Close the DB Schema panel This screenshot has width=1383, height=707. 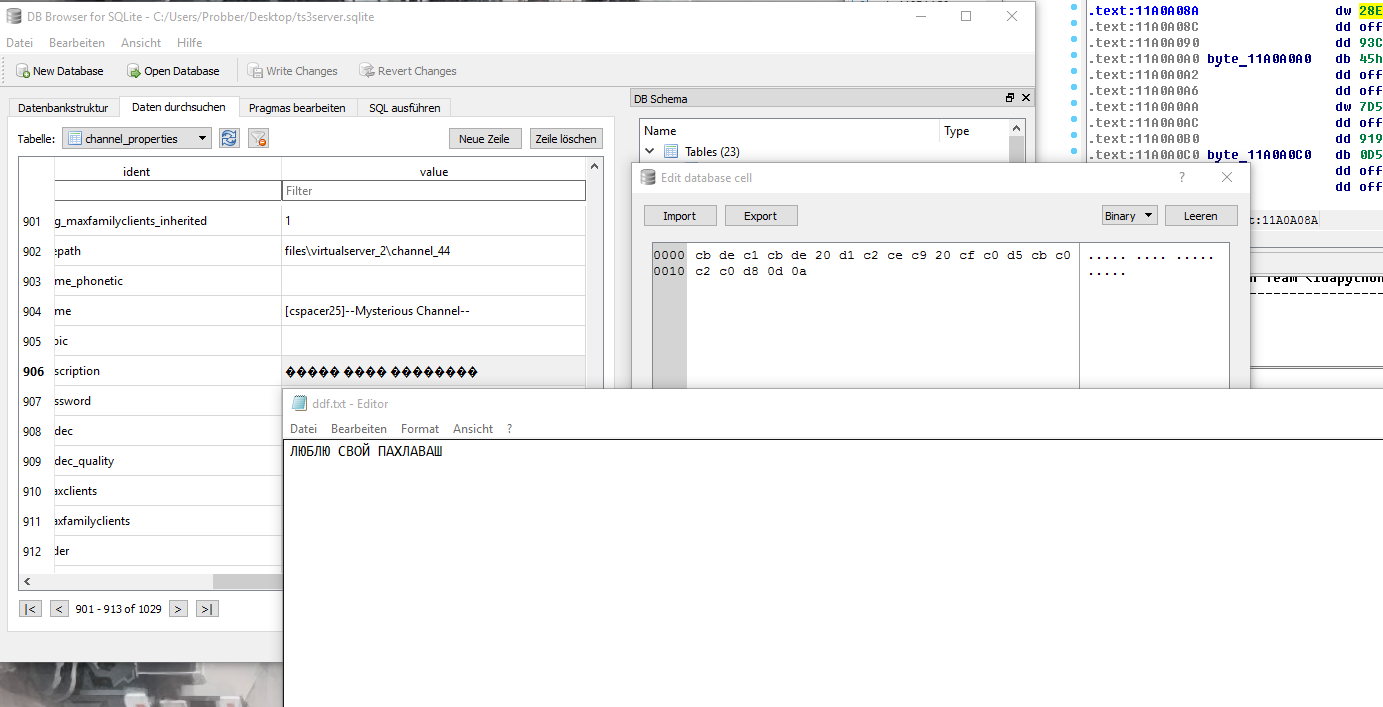point(1026,98)
